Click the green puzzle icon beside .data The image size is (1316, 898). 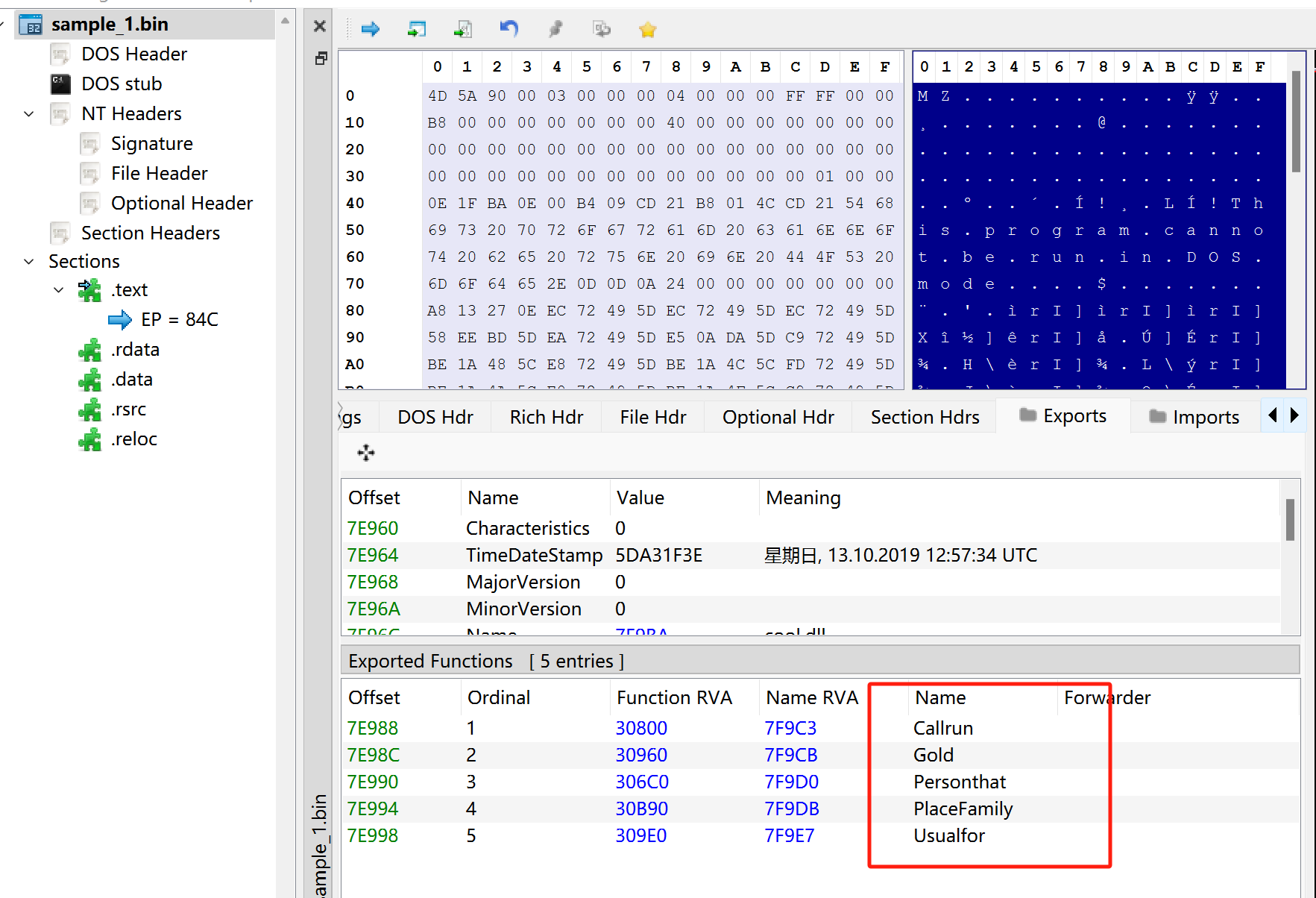[89, 380]
